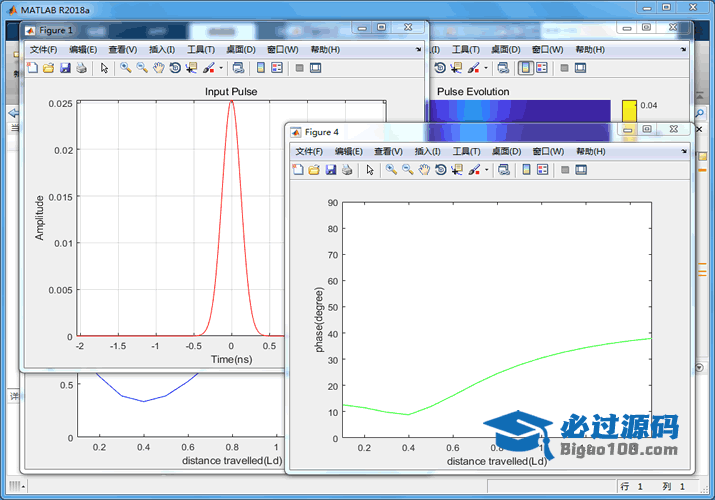Activate Data Cursor tool in Figure 4
This screenshot has width=715, height=500.
coord(456,170)
